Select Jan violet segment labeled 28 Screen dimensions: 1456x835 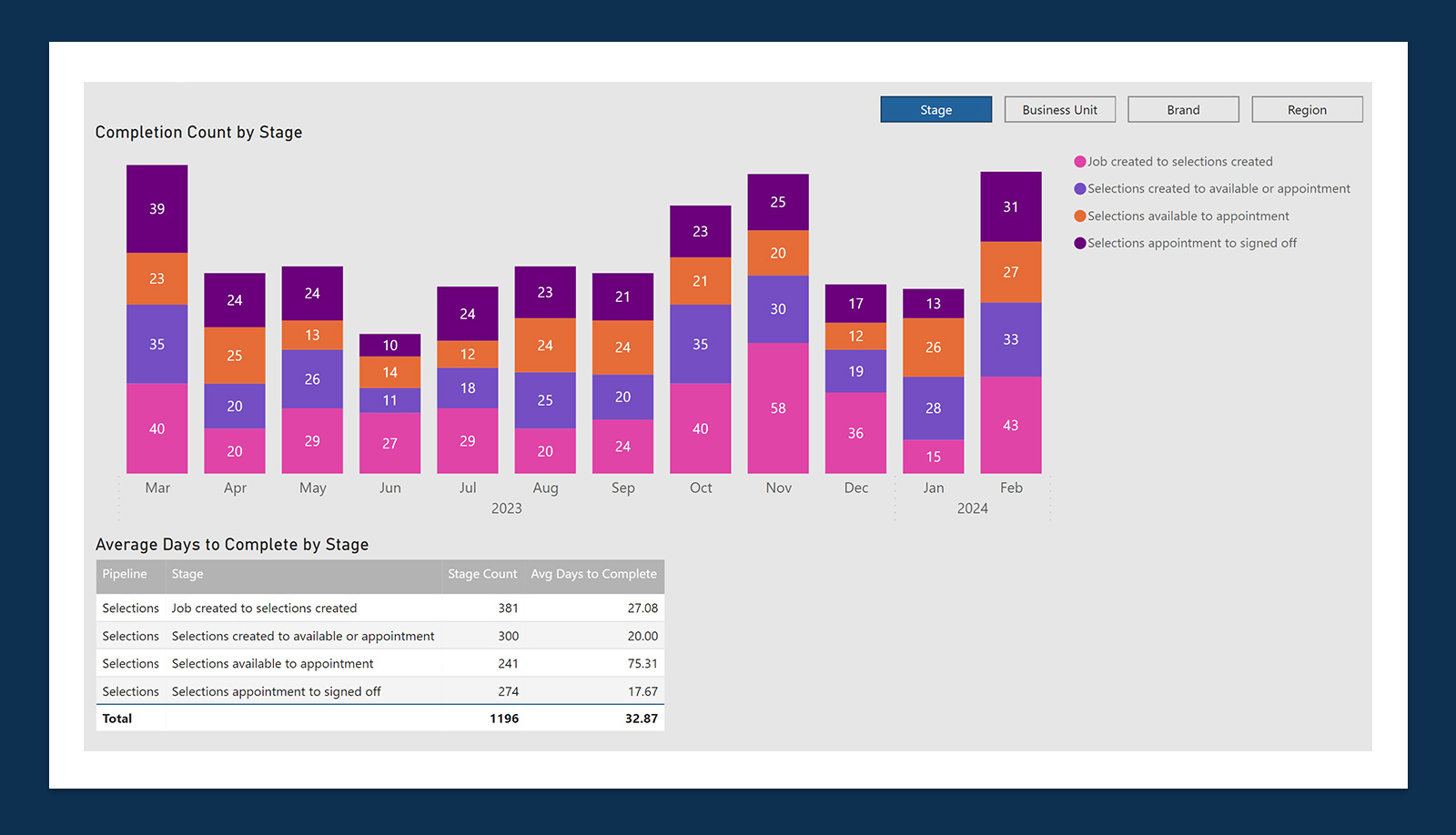pyautogui.click(x=933, y=407)
